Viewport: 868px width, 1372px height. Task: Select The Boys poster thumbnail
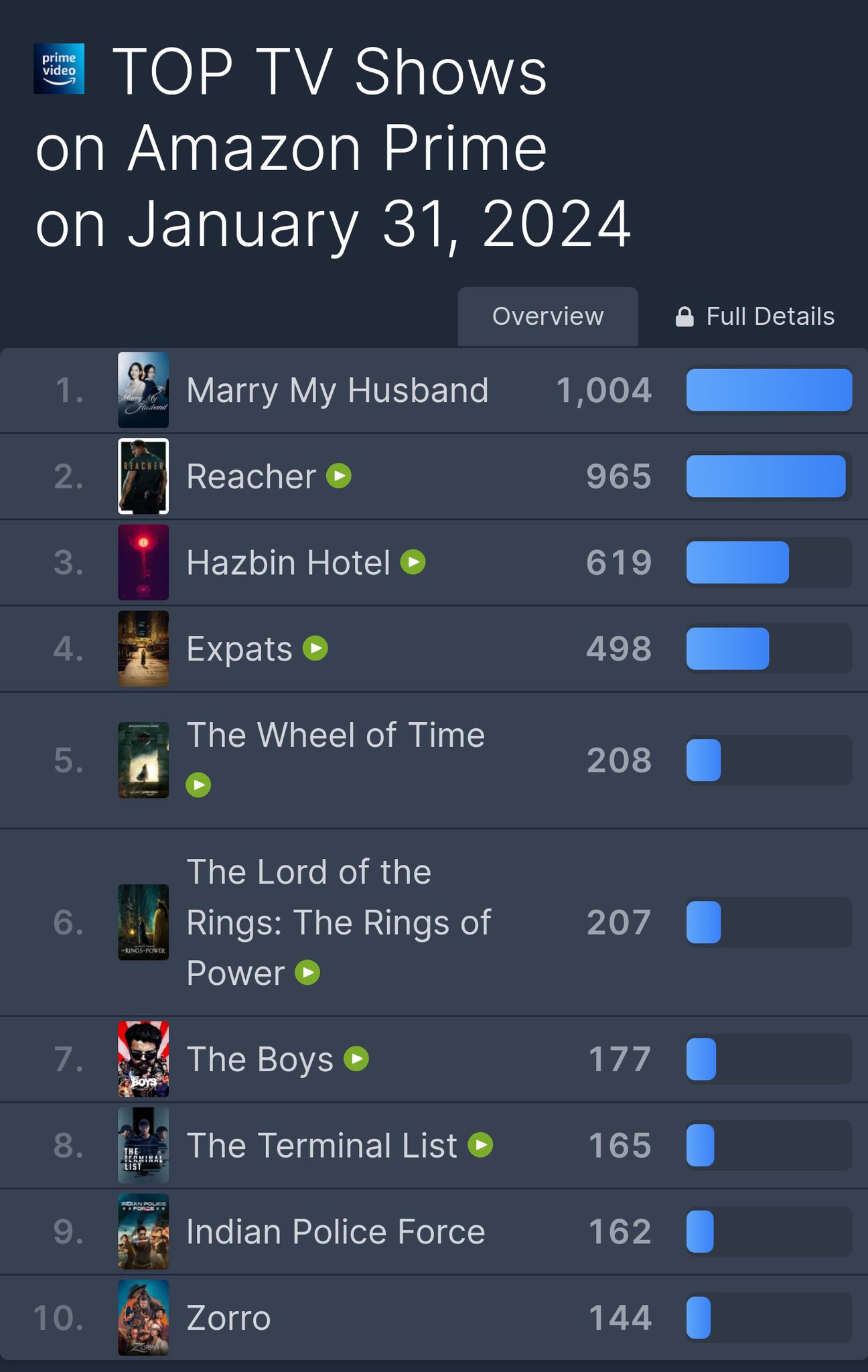pyautogui.click(x=143, y=1059)
